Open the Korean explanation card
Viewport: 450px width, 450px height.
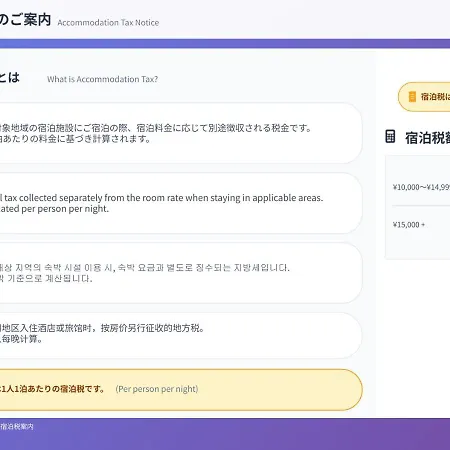pyautogui.click(x=181, y=273)
